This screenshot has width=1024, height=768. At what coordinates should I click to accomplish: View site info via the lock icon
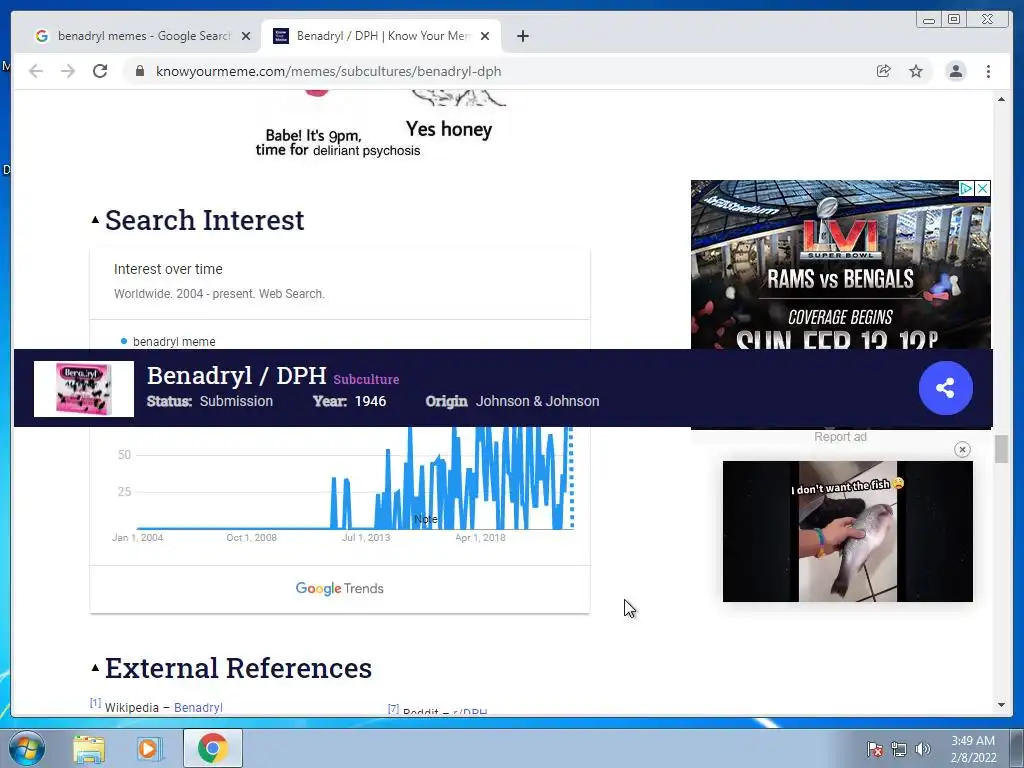pos(140,71)
